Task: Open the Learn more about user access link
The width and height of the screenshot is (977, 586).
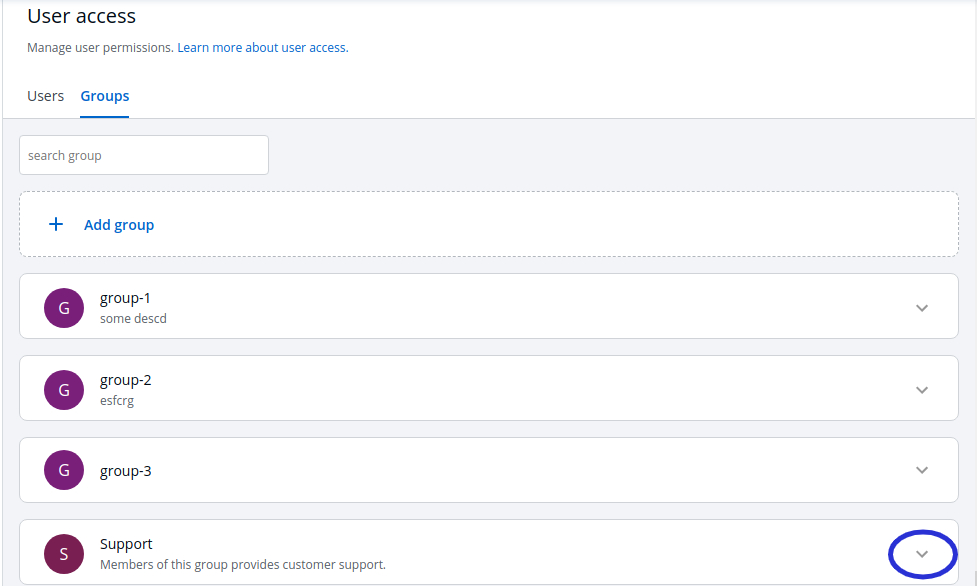Action: click(x=262, y=47)
